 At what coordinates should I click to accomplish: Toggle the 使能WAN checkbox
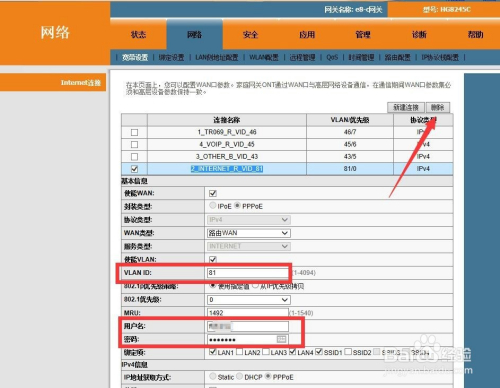point(213,193)
